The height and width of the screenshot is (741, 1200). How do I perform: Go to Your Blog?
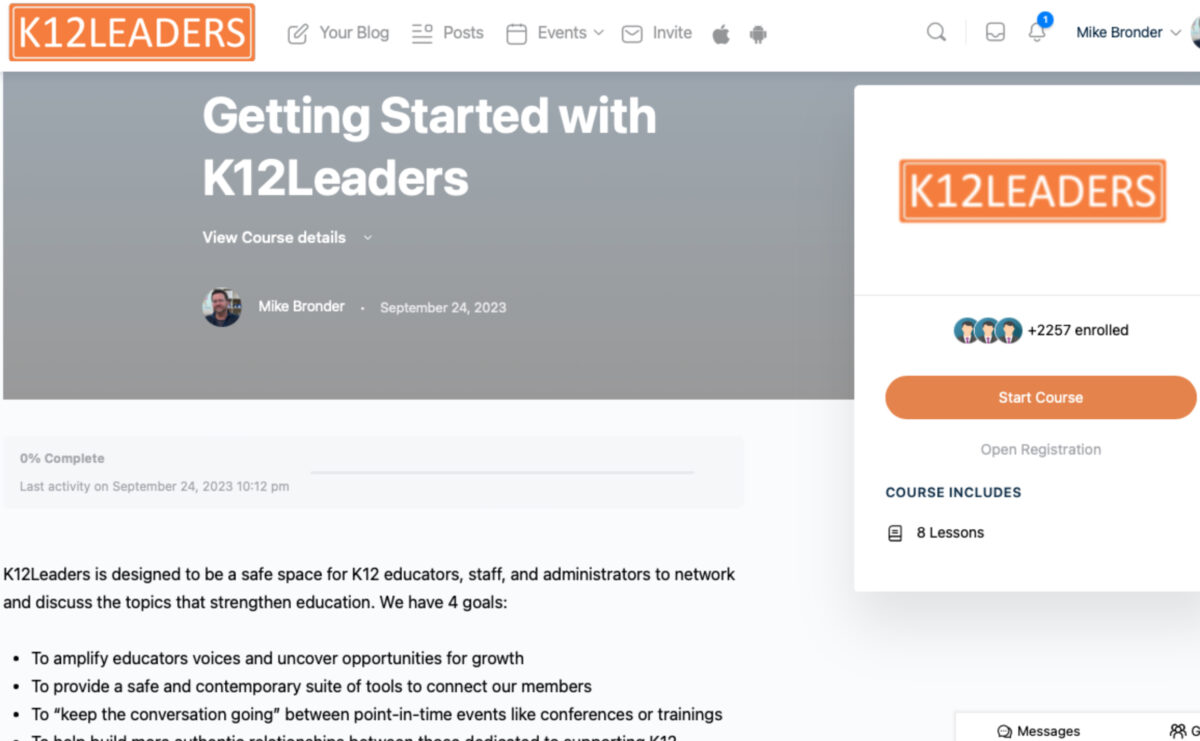pos(338,33)
